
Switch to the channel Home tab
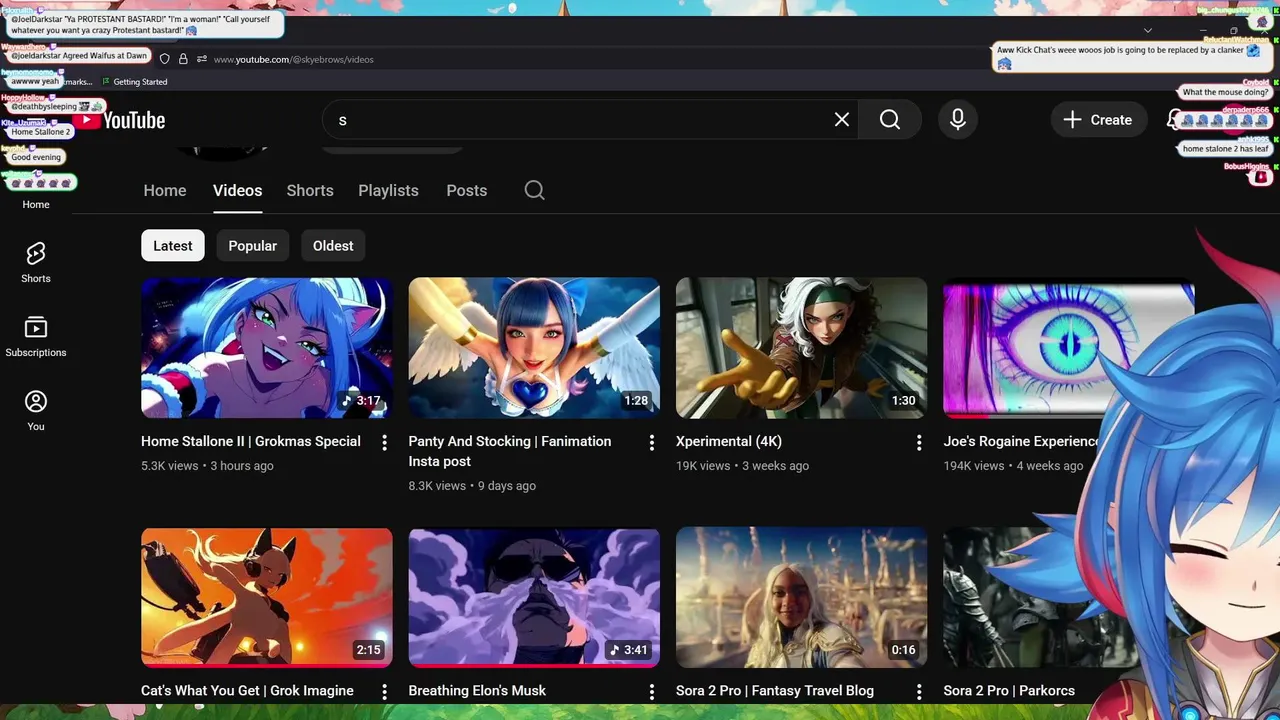(x=165, y=190)
